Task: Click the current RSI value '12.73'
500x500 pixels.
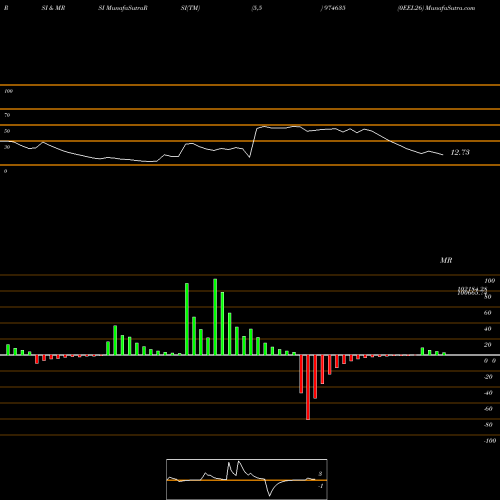Action: pyautogui.click(x=460, y=152)
